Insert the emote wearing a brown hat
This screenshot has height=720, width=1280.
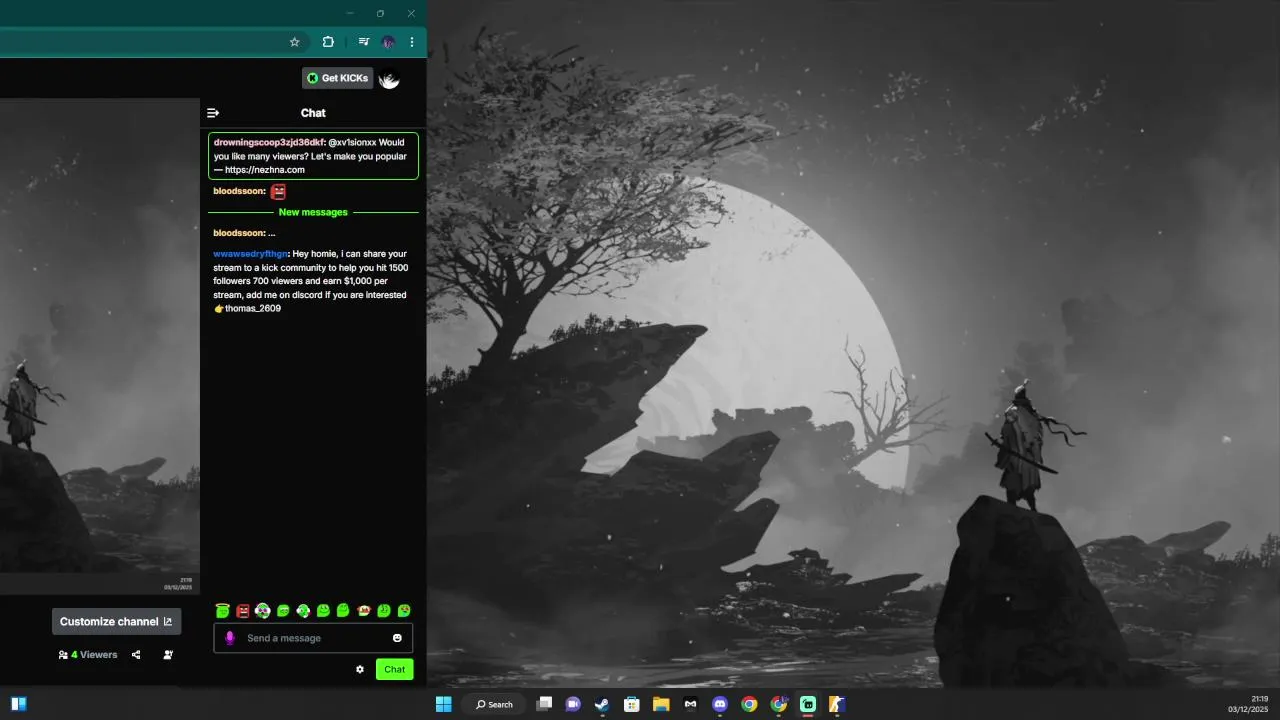pyautogui.click(x=363, y=610)
